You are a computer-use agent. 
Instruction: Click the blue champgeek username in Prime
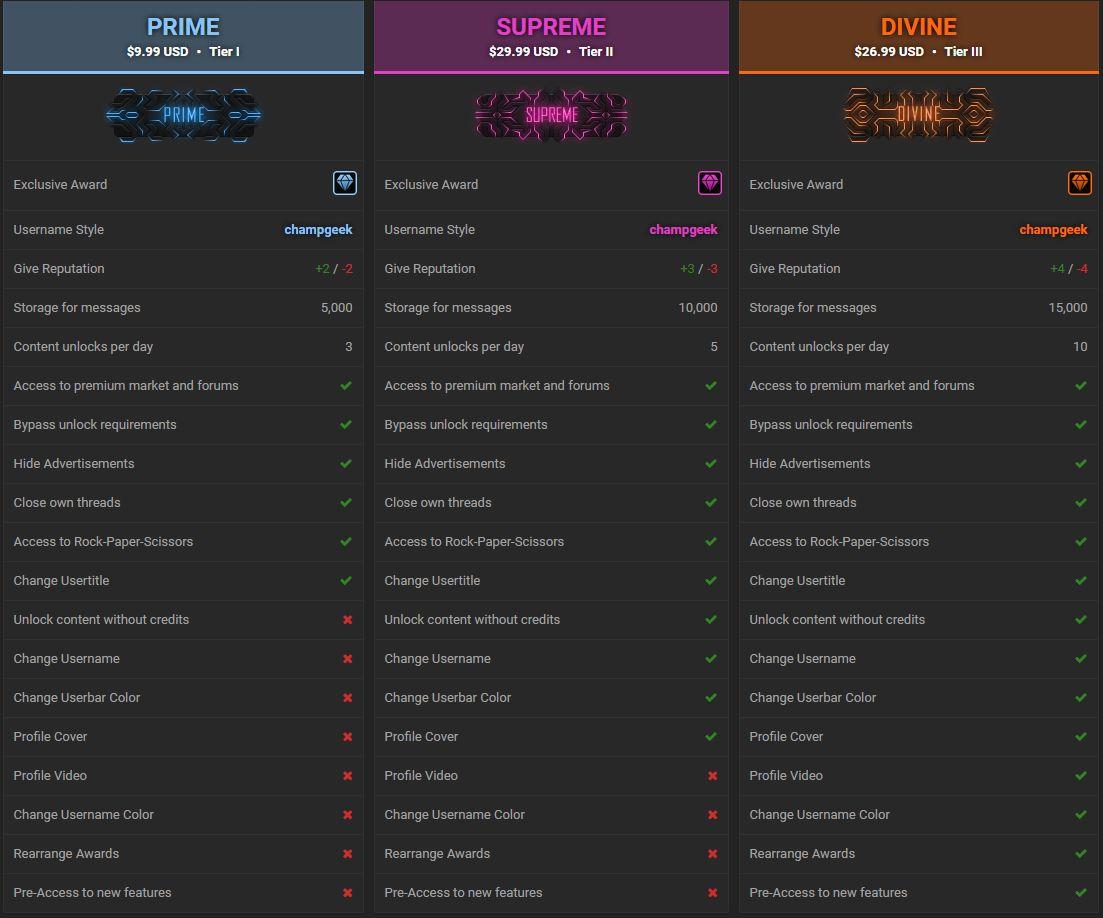click(318, 229)
